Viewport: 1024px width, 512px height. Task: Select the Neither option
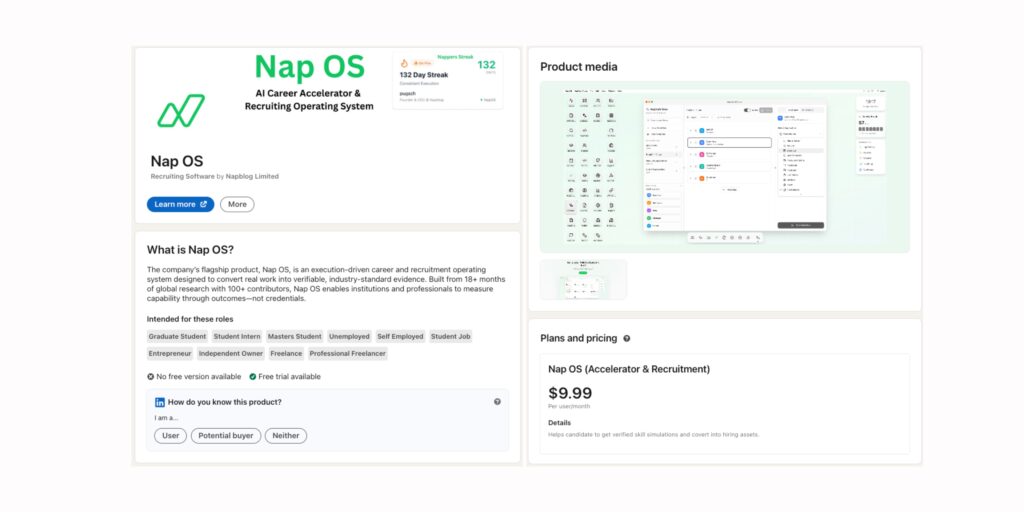click(285, 436)
